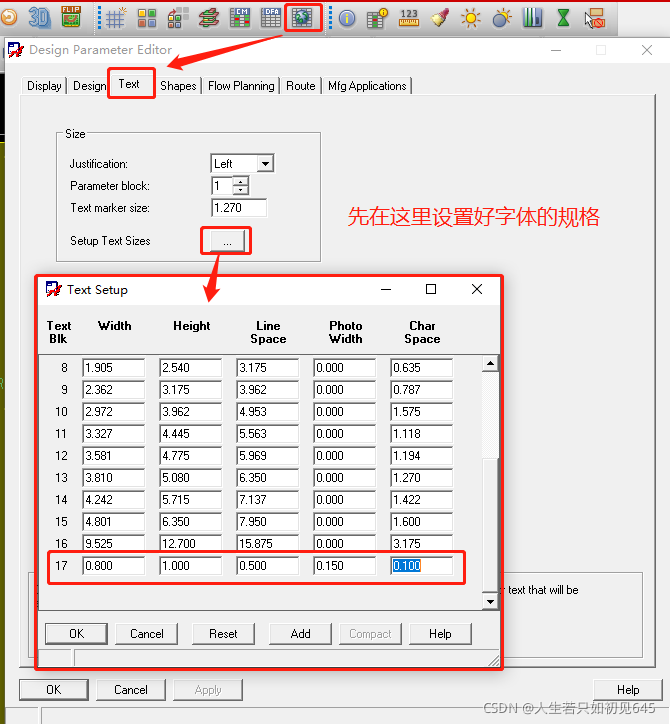Open Design Parameter Editor from toolbar icon

[x=303, y=17]
